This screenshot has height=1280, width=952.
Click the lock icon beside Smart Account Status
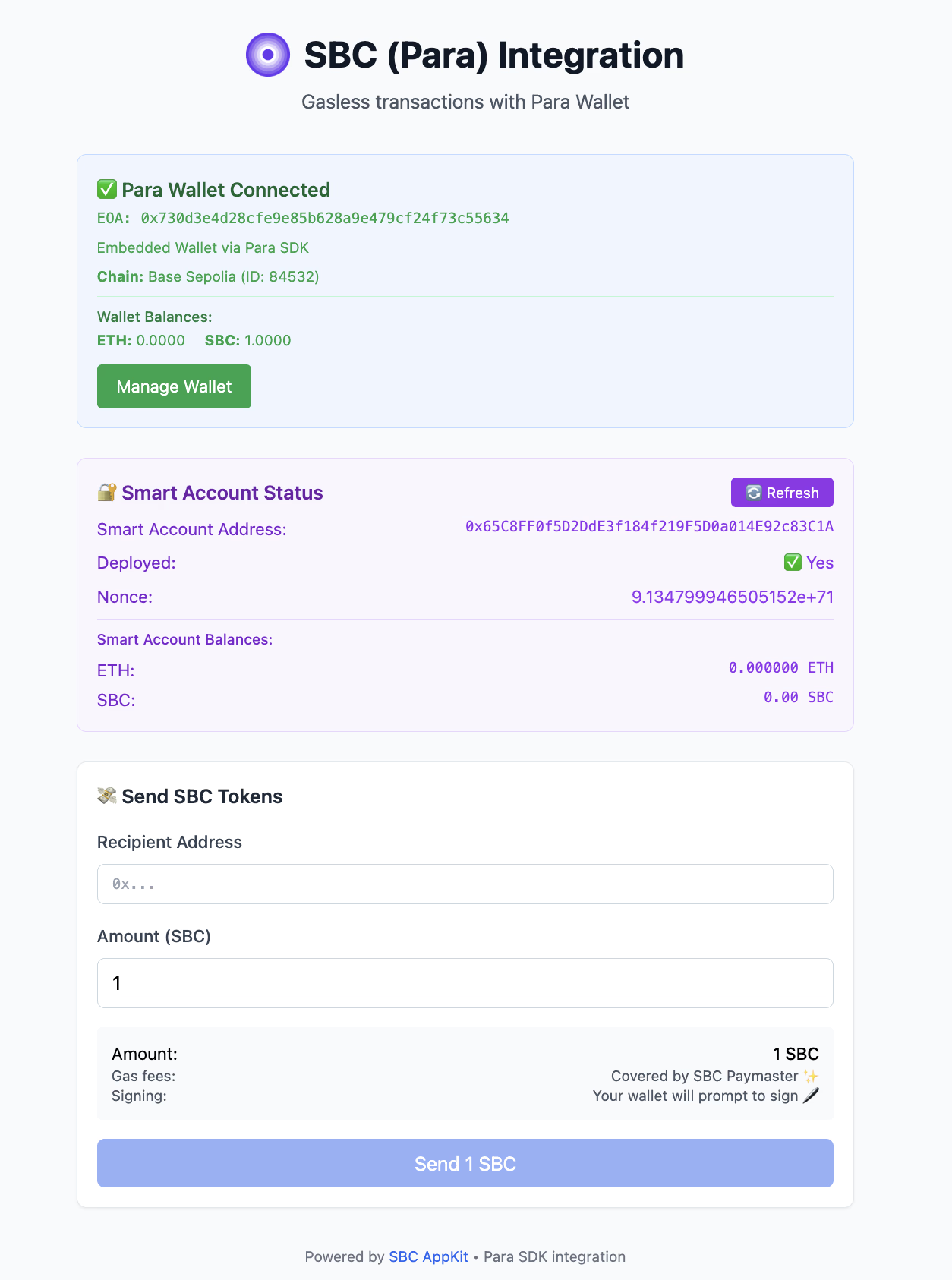(107, 492)
